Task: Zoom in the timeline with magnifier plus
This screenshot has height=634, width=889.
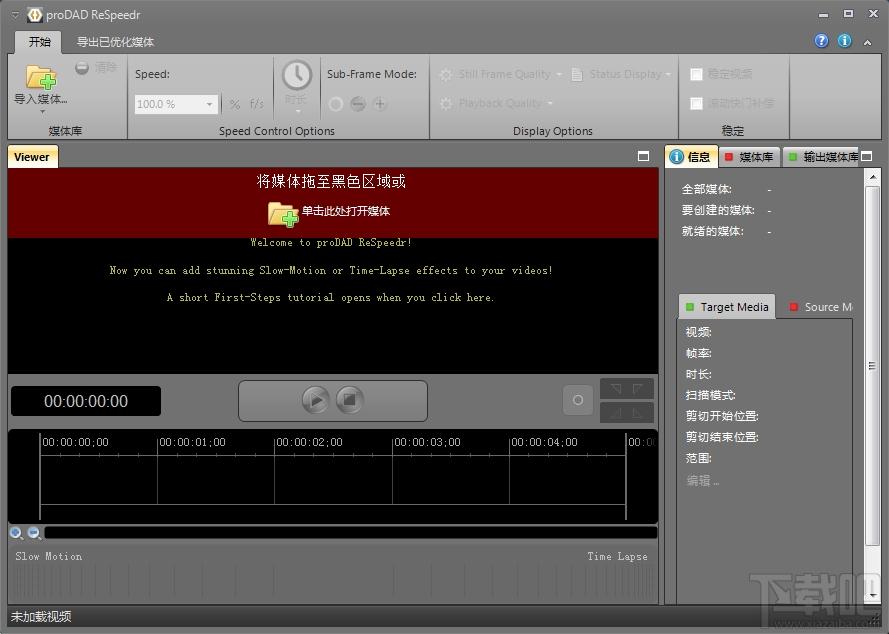Action: 16,533
